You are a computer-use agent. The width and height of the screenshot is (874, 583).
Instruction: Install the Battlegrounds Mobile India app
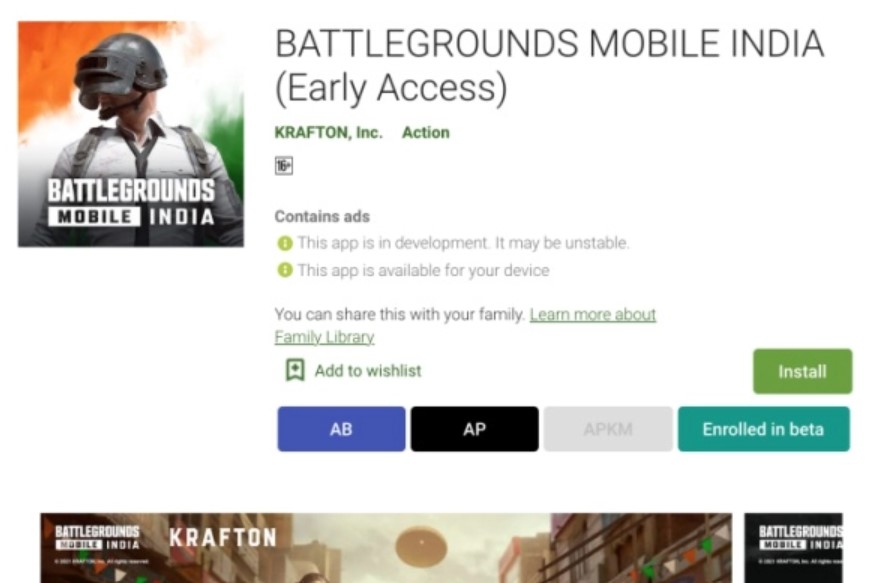[x=802, y=371]
